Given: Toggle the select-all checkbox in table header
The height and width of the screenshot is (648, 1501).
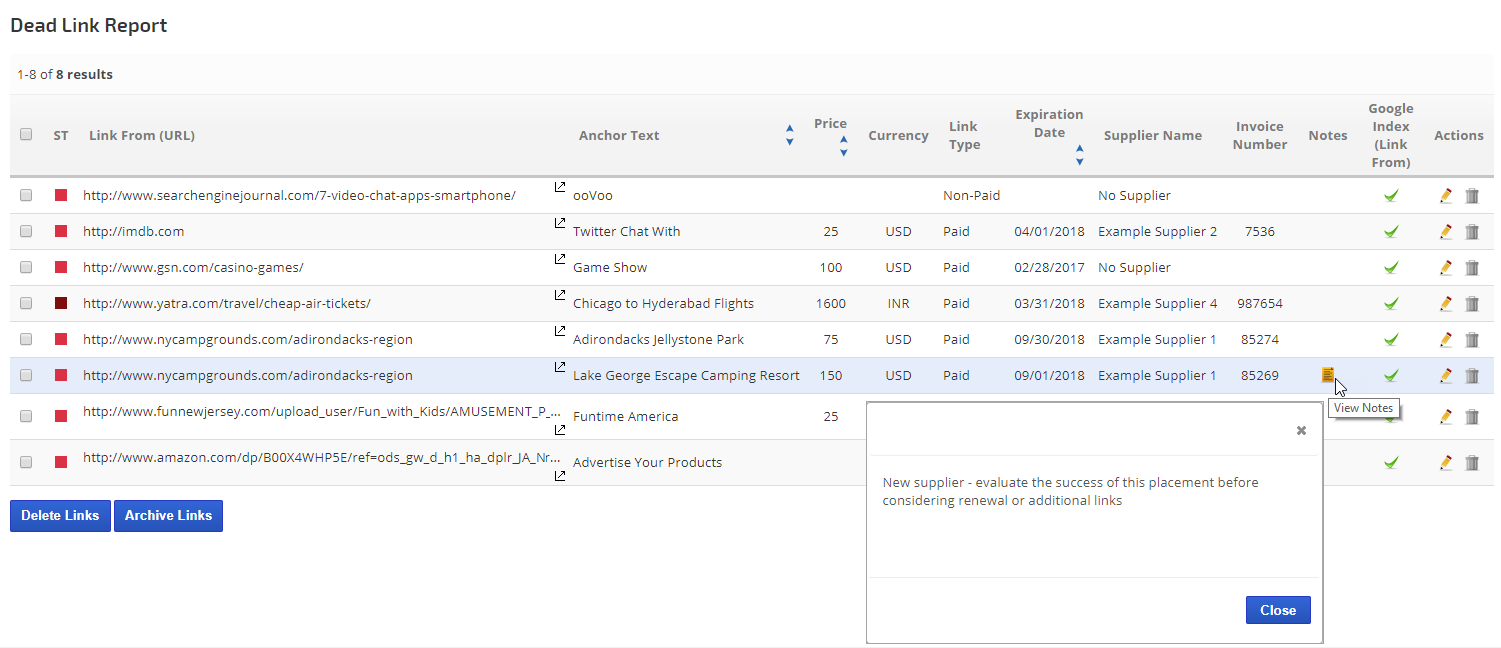Looking at the screenshot, I should point(26,135).
